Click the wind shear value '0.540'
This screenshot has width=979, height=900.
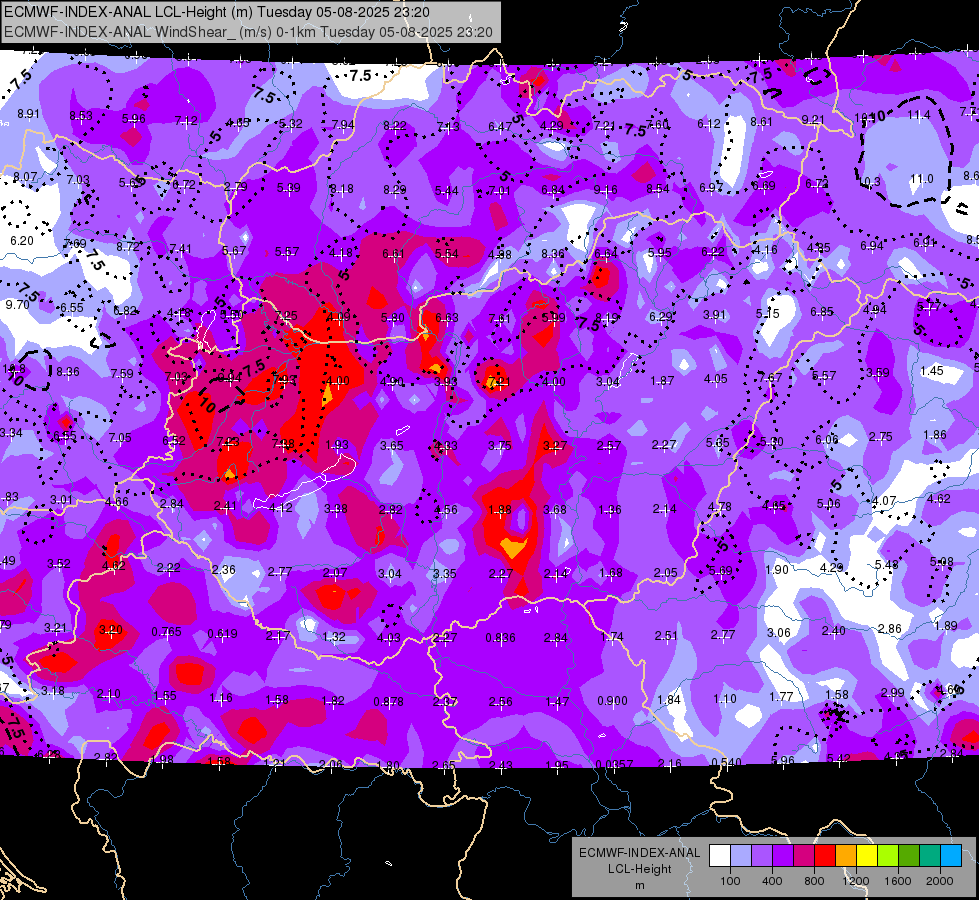coord(726,762)
